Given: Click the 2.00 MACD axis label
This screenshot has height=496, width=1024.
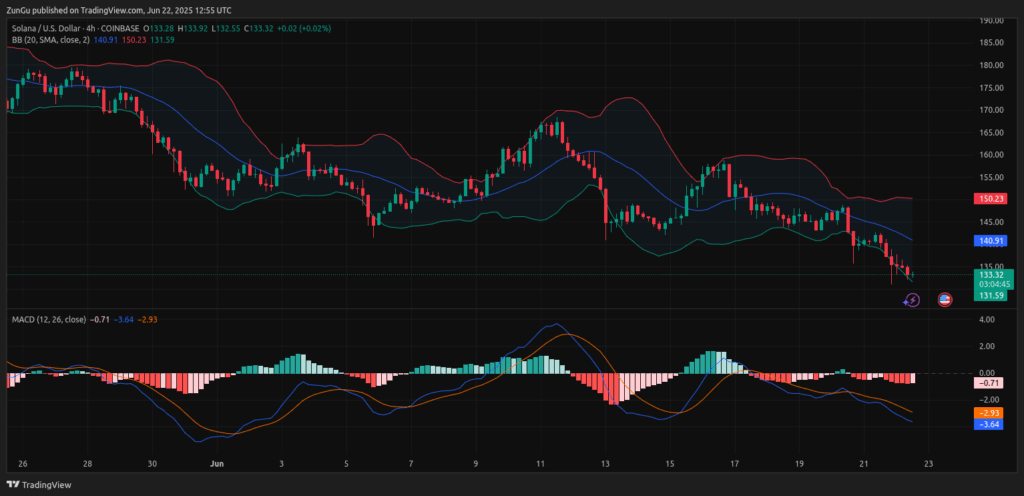Looking at the screenshot, I should pos(987,346).
